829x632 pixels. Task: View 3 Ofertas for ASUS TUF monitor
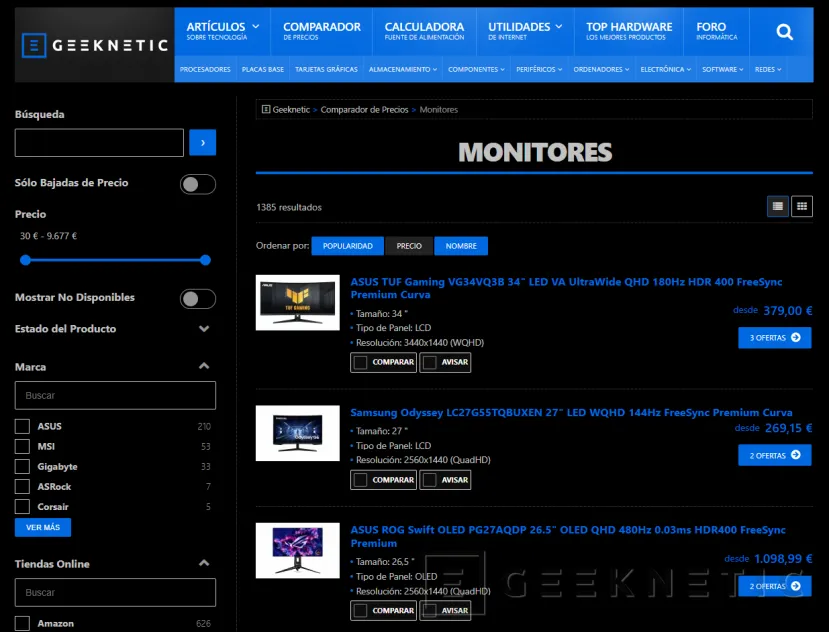[x=775, y=338]
